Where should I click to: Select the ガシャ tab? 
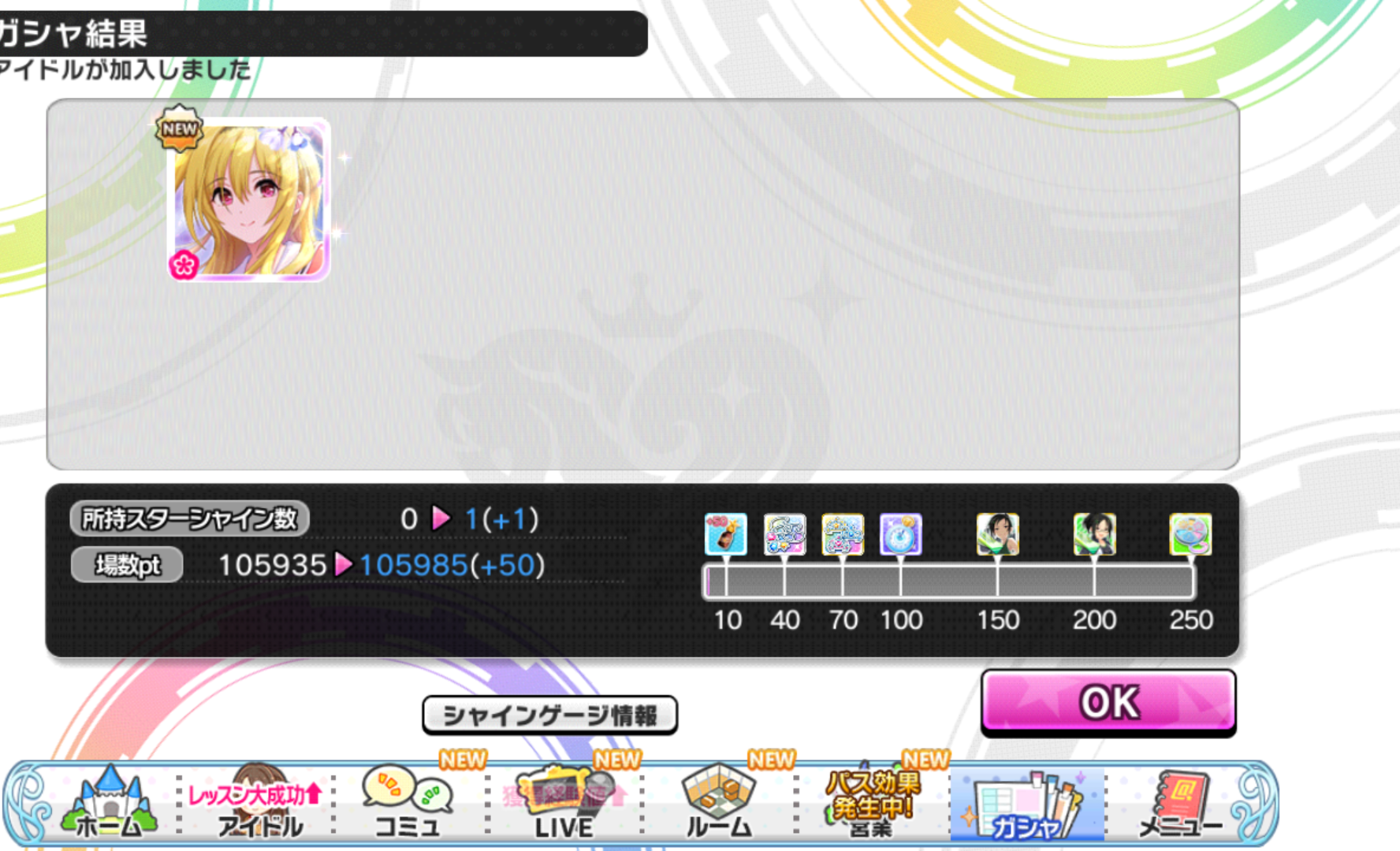pos(1026,804)
